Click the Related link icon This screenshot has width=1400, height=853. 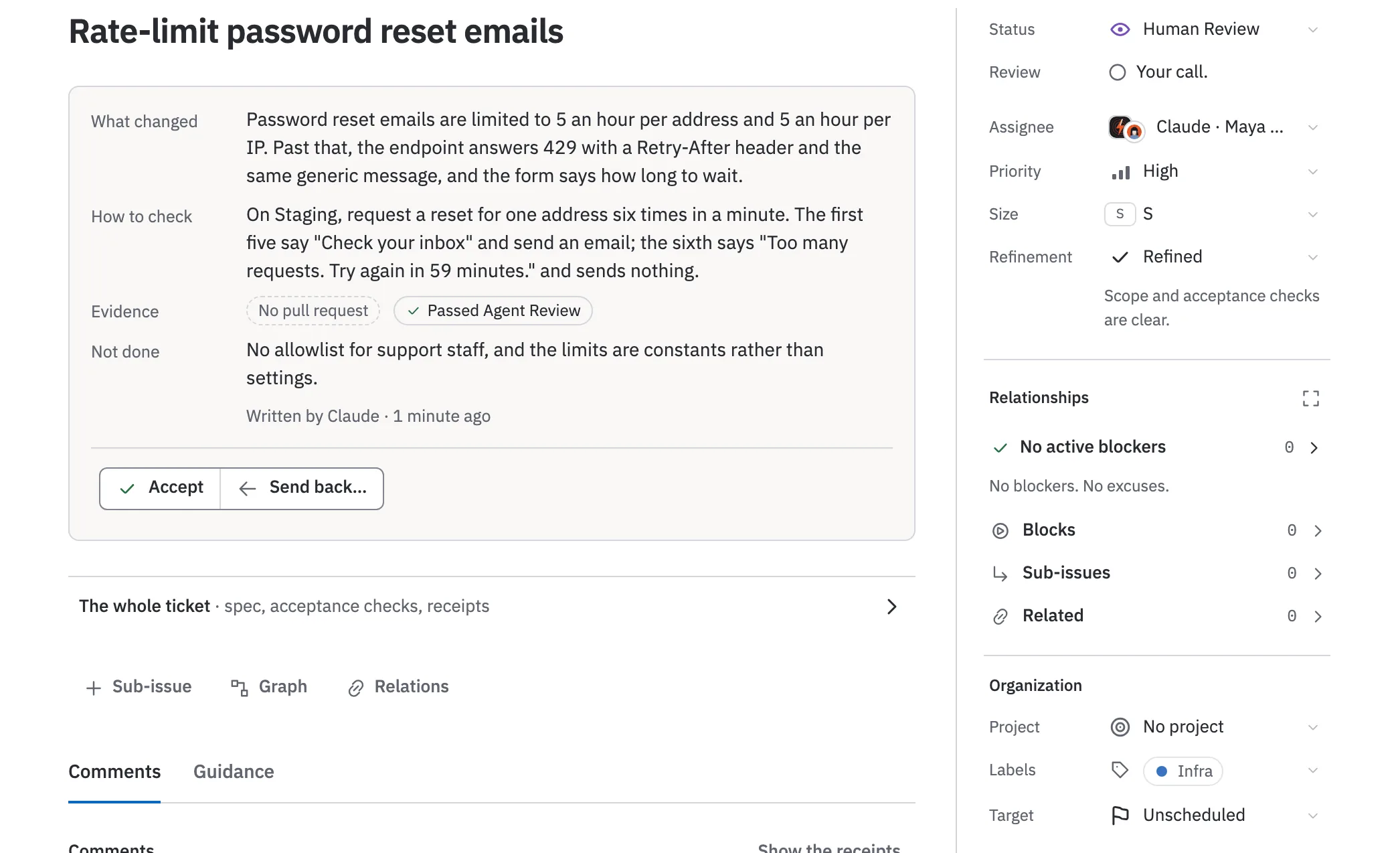[x=1000, y=617]
